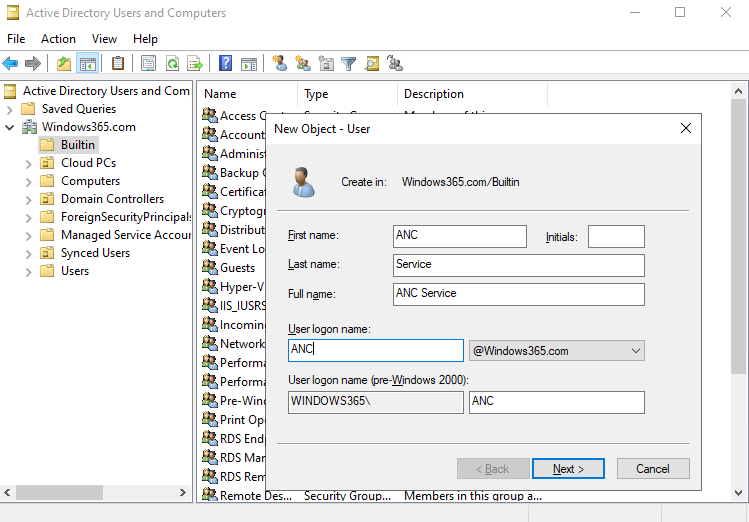
Task: Click the Remote Desktop group icon
Action: coord(210,494)
